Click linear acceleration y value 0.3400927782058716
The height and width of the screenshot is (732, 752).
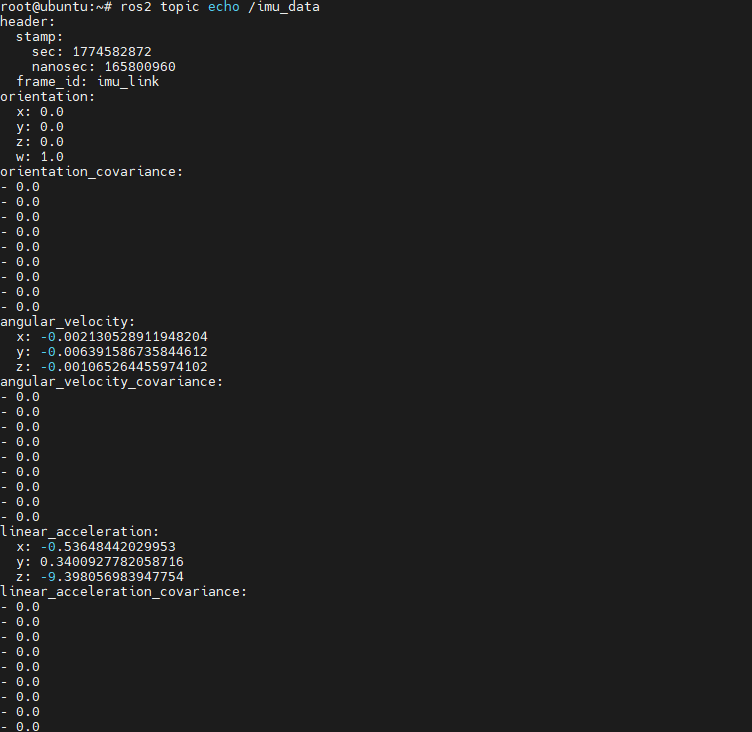[x=112, y=562]
